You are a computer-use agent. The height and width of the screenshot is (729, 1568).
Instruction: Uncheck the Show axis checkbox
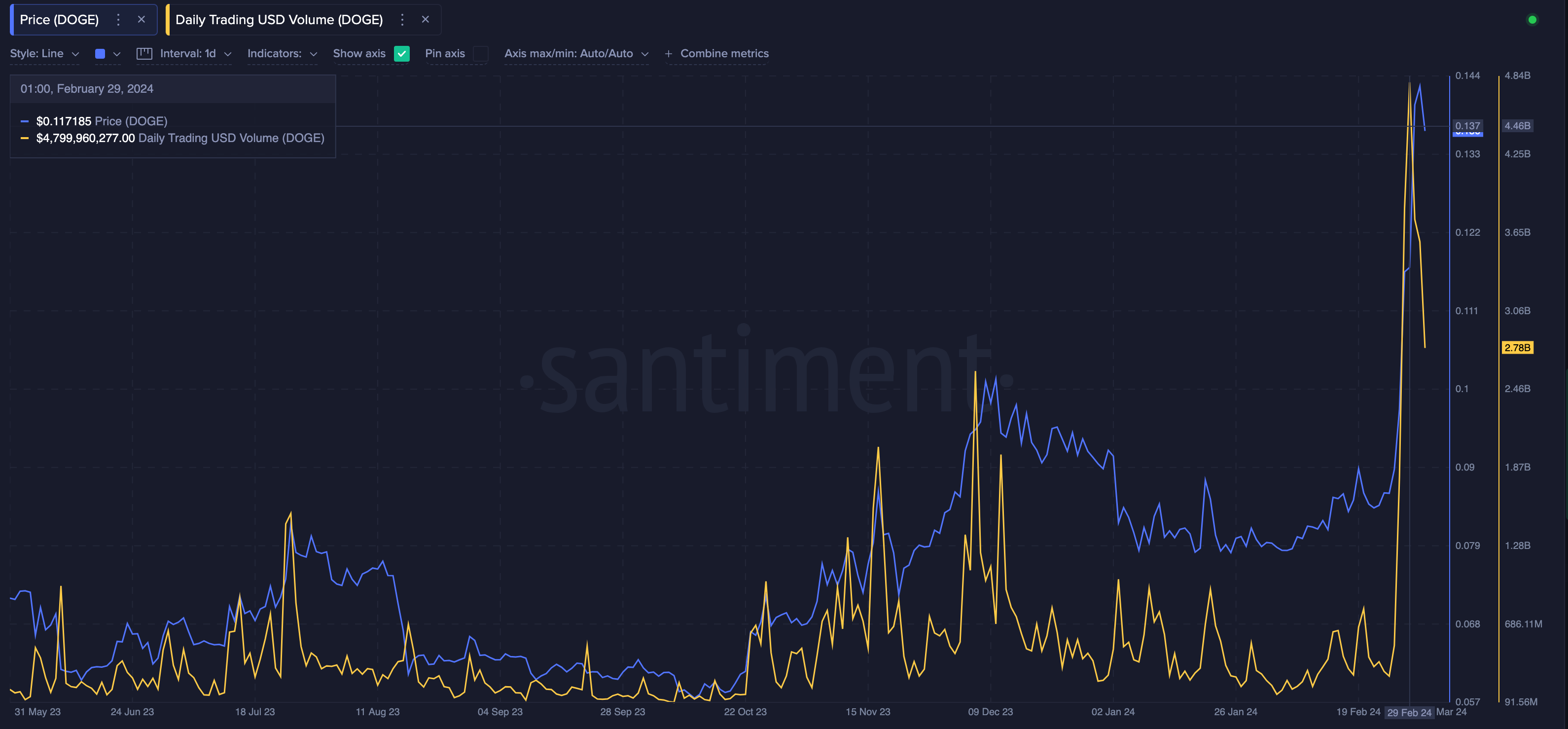(x=402, y=54)
